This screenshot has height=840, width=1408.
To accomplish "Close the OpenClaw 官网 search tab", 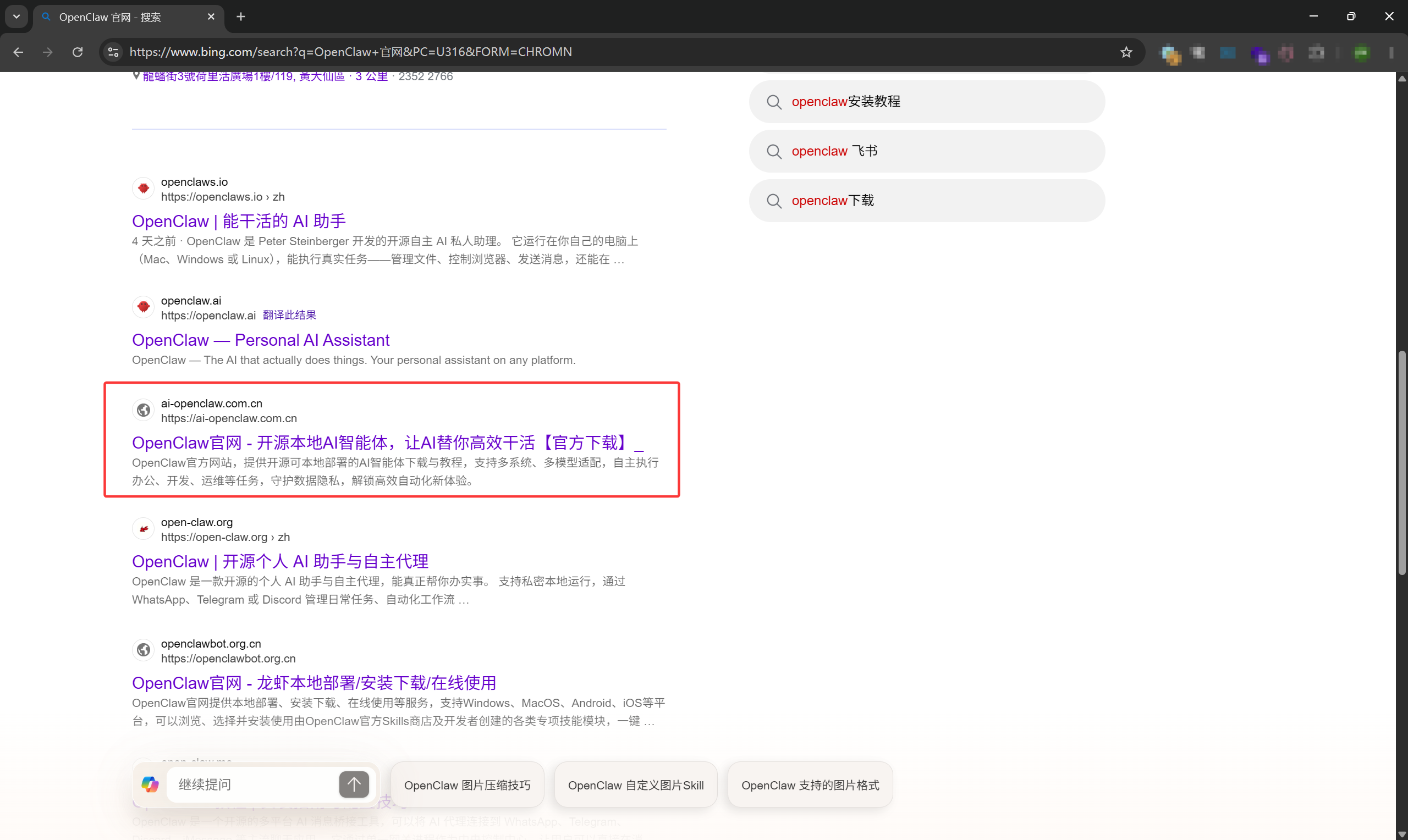I will pos(211,17).
